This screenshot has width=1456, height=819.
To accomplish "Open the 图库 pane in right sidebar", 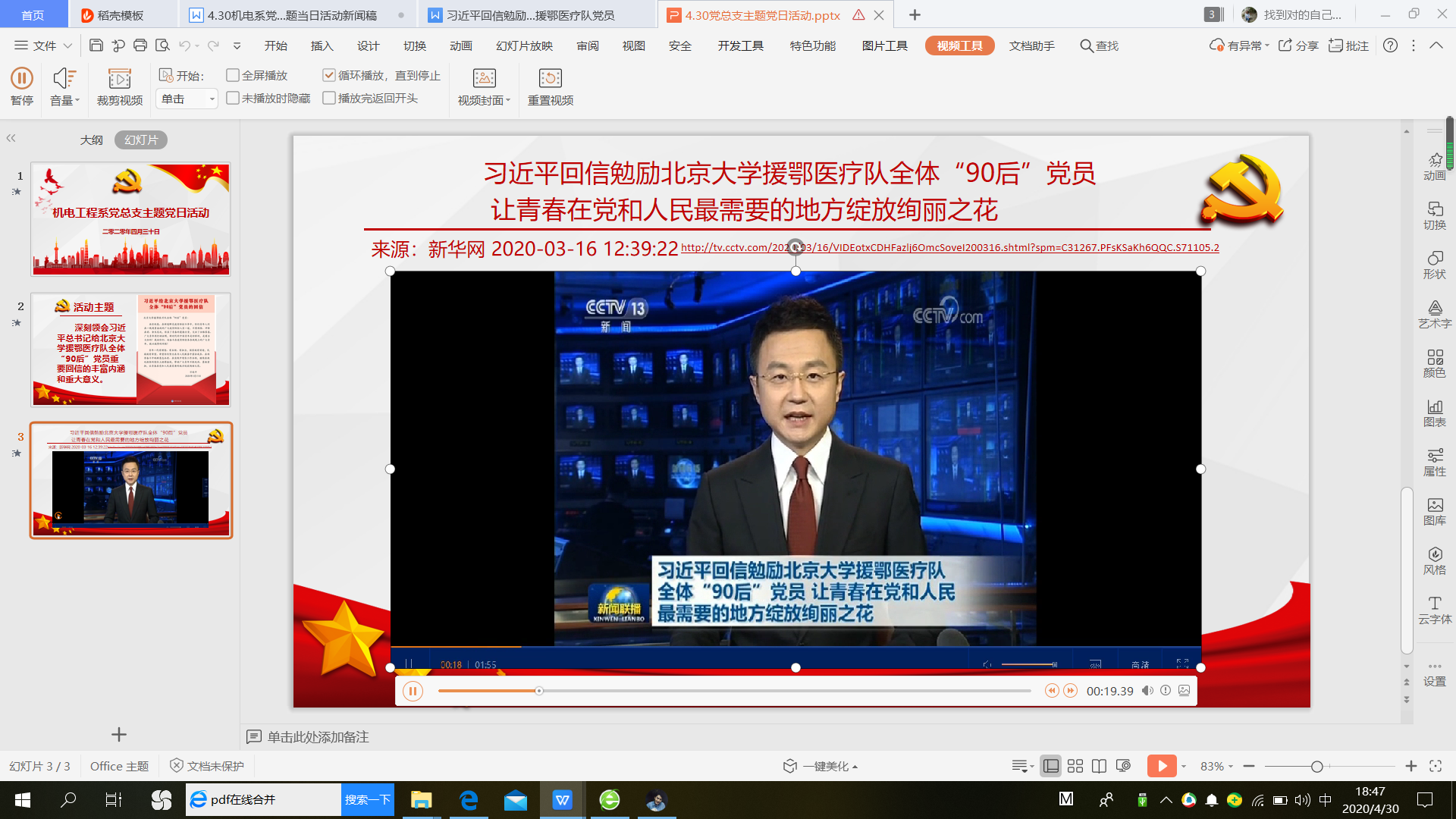I will coord(1434,511).
